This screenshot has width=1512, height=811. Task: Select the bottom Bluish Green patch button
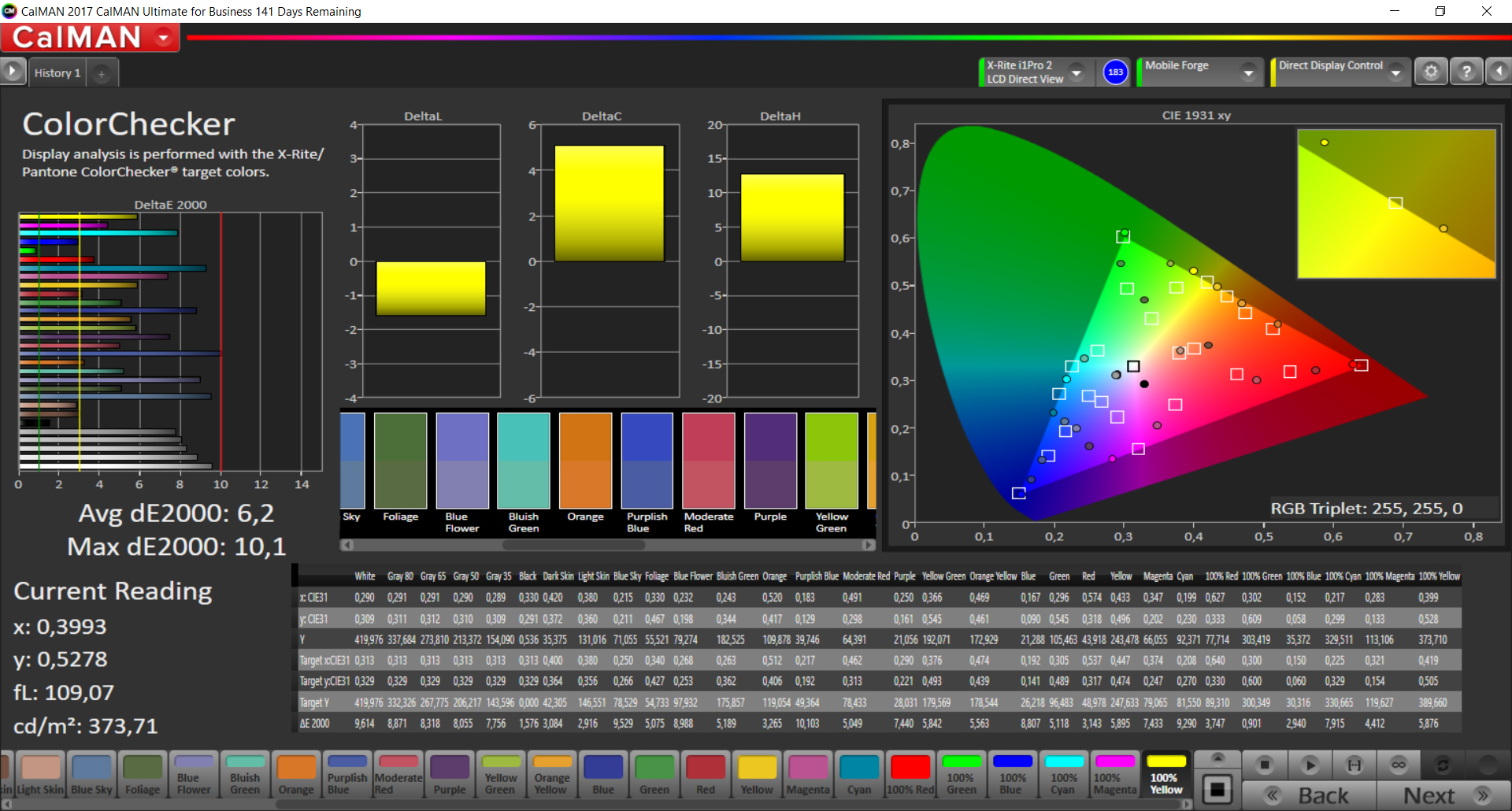(245, 775)
